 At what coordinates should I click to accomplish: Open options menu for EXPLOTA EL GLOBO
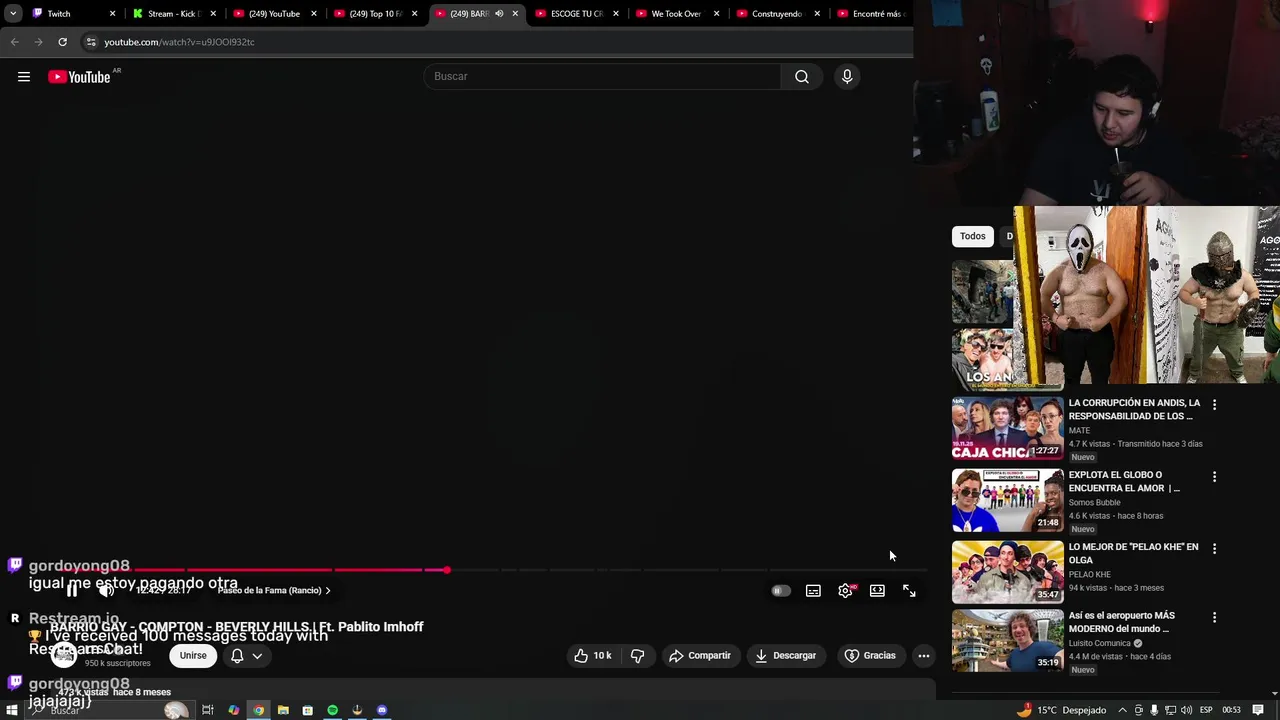[1214, 477]
